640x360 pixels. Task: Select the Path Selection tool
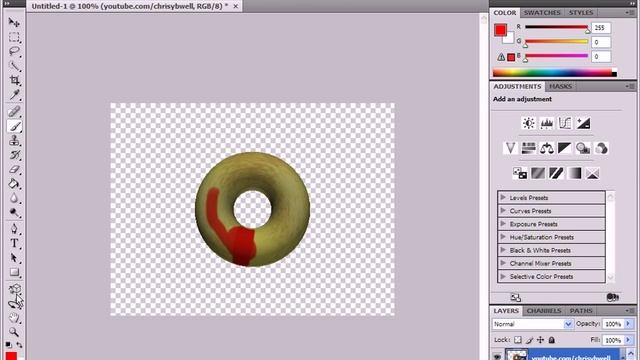click(x=14, y=258)
